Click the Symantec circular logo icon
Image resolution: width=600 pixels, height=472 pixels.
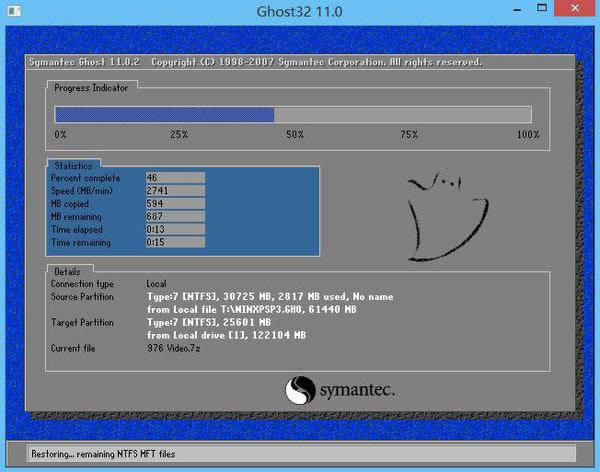301,389
